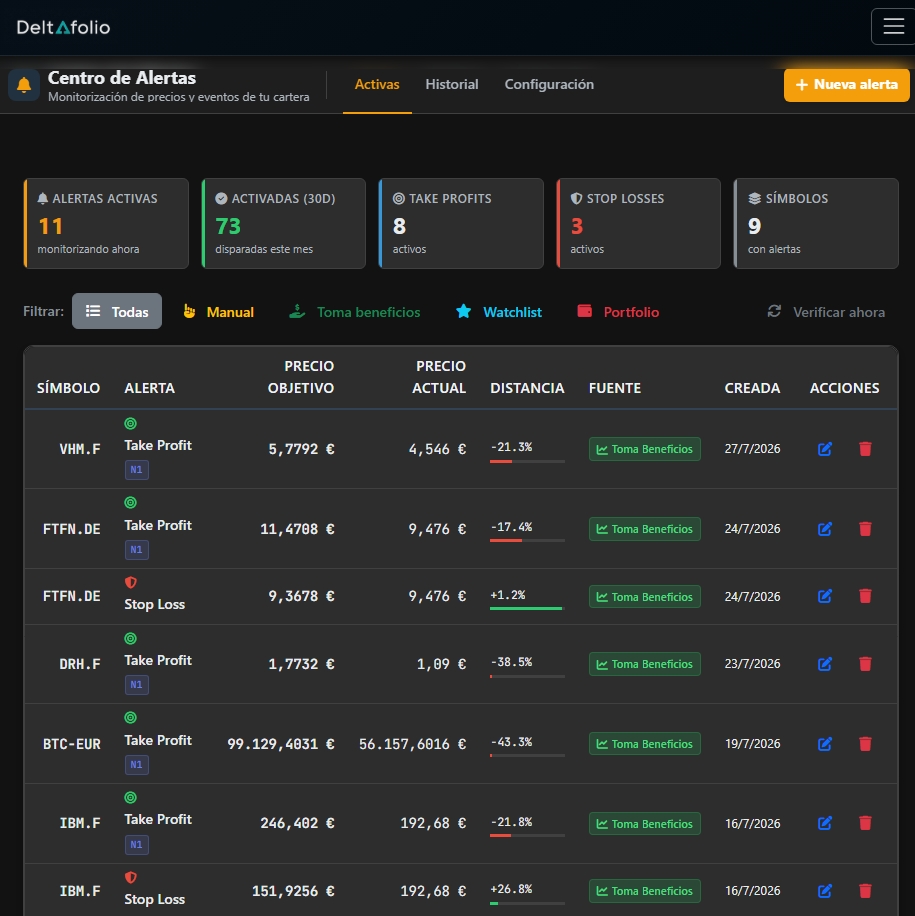Click the -38.5% distance value
The width and height of the screenshot is (915, 916).
(511, 662)
